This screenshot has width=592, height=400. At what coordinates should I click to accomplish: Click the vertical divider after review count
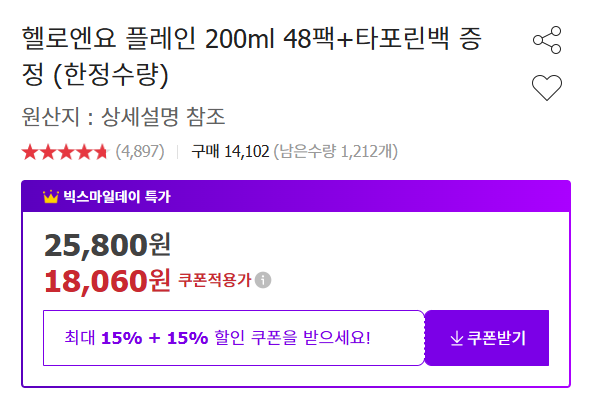177,152
